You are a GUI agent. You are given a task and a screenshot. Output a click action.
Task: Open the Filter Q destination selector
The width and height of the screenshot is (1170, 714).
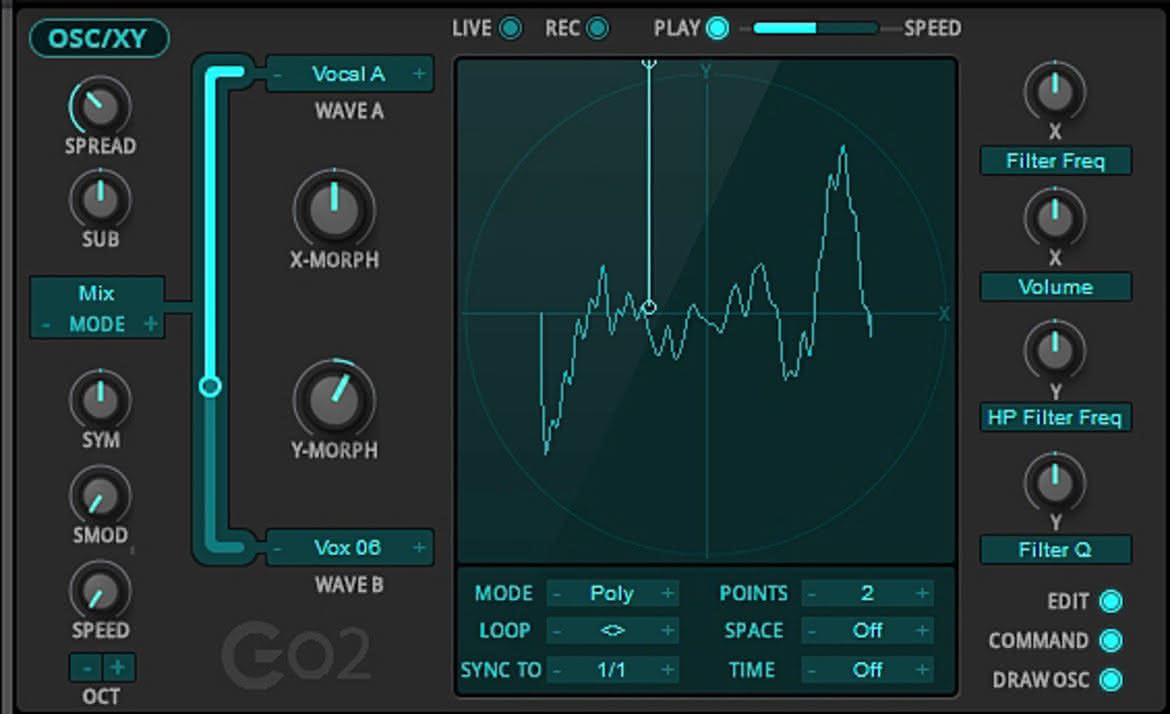[x=1055, y=551]
